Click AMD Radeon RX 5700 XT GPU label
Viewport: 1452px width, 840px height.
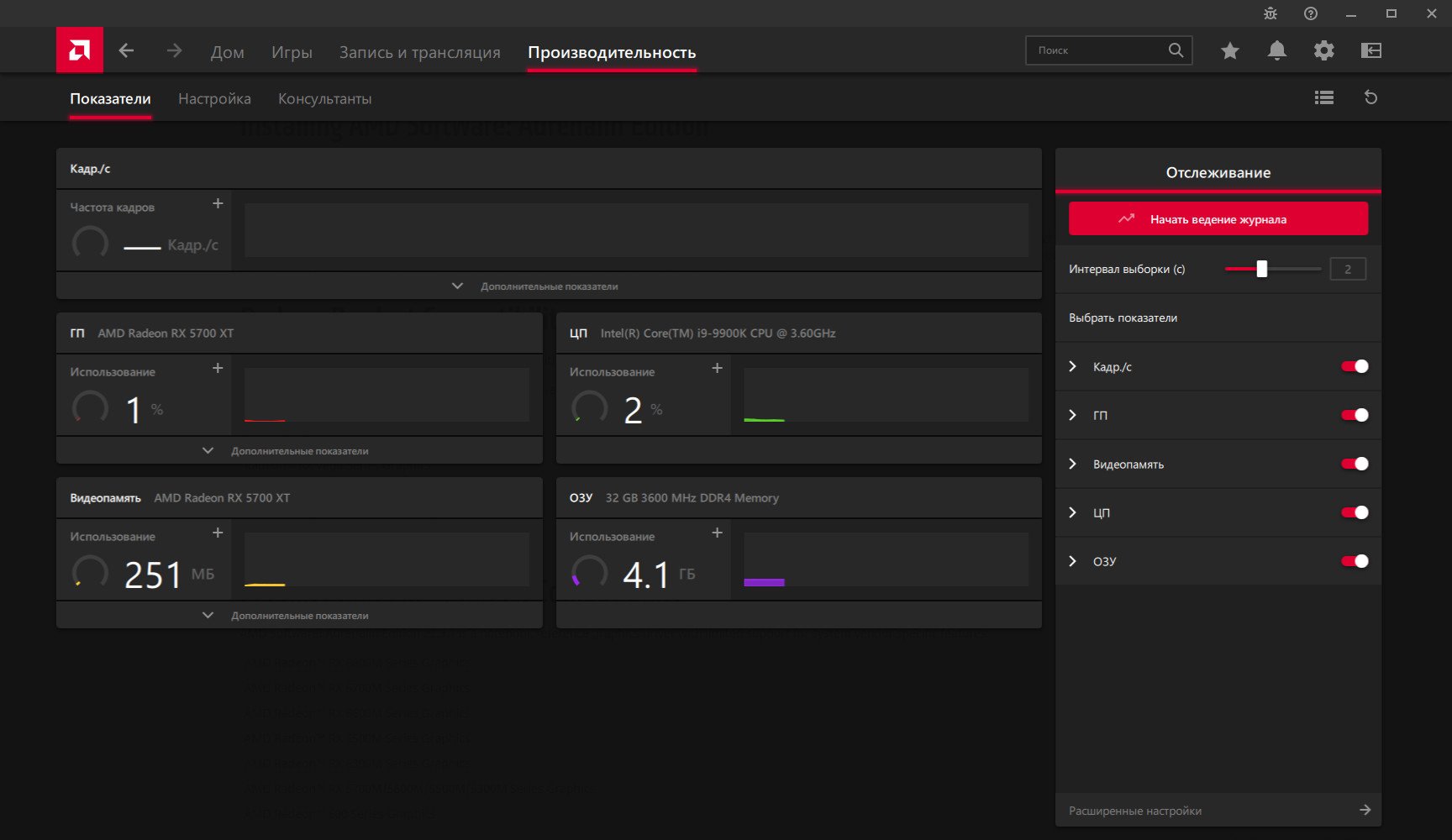click(x=166, y=333)
